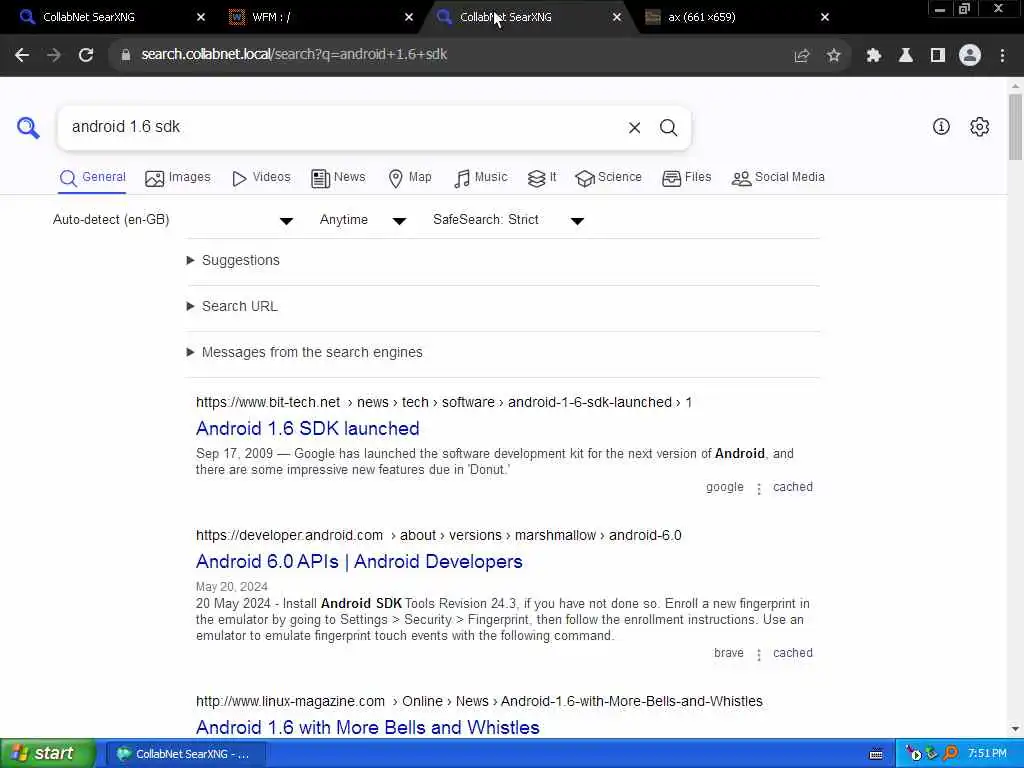This screenshot has height=768, width=1024.
Task: Switch to the It category
Action: pyautogui.click(x=542, y=178)
